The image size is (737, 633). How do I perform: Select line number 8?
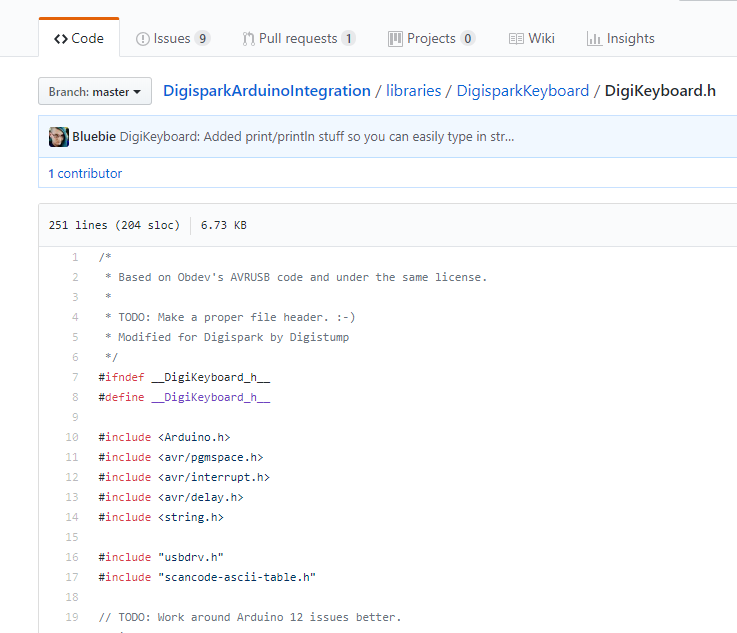75,397
